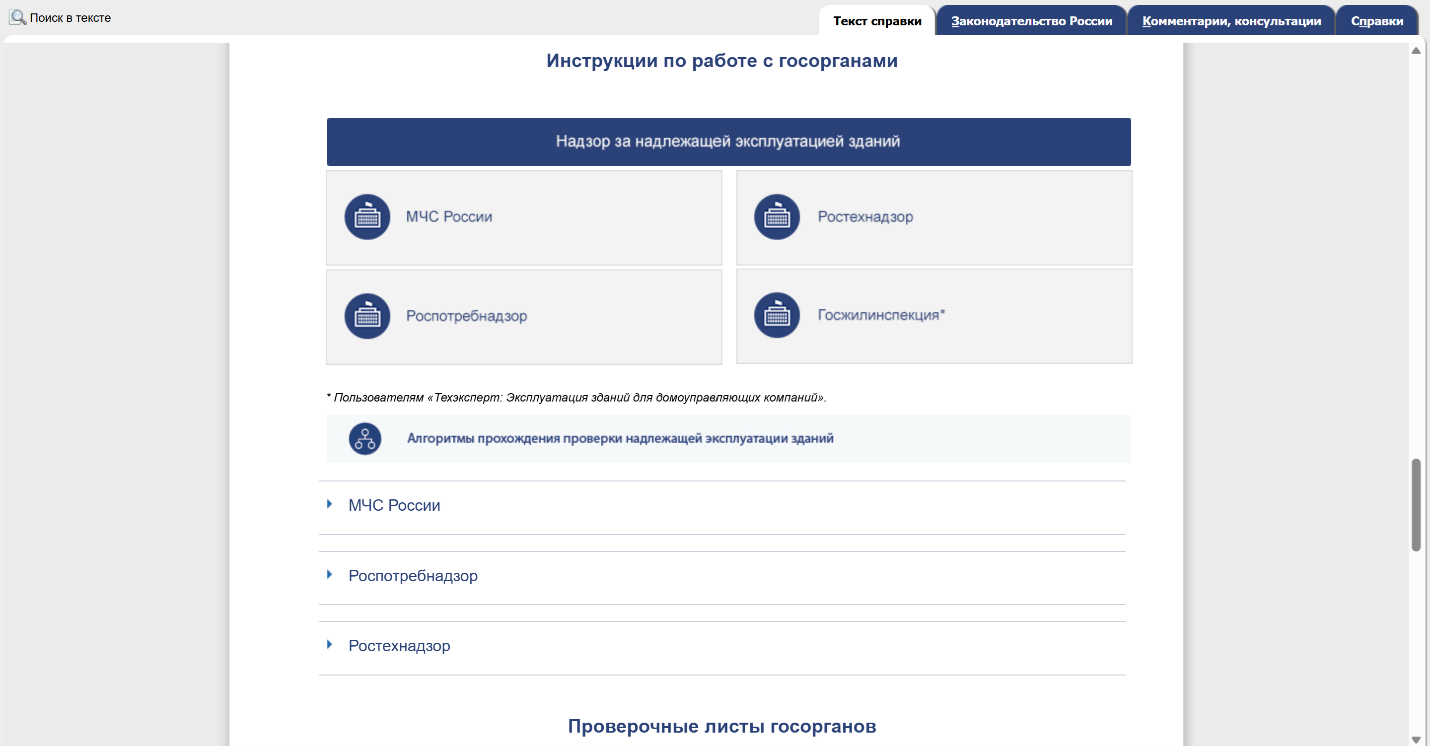Go to the Текст справки tab
The height and width of the screenshot is (746, 1430).
[877, 21]
